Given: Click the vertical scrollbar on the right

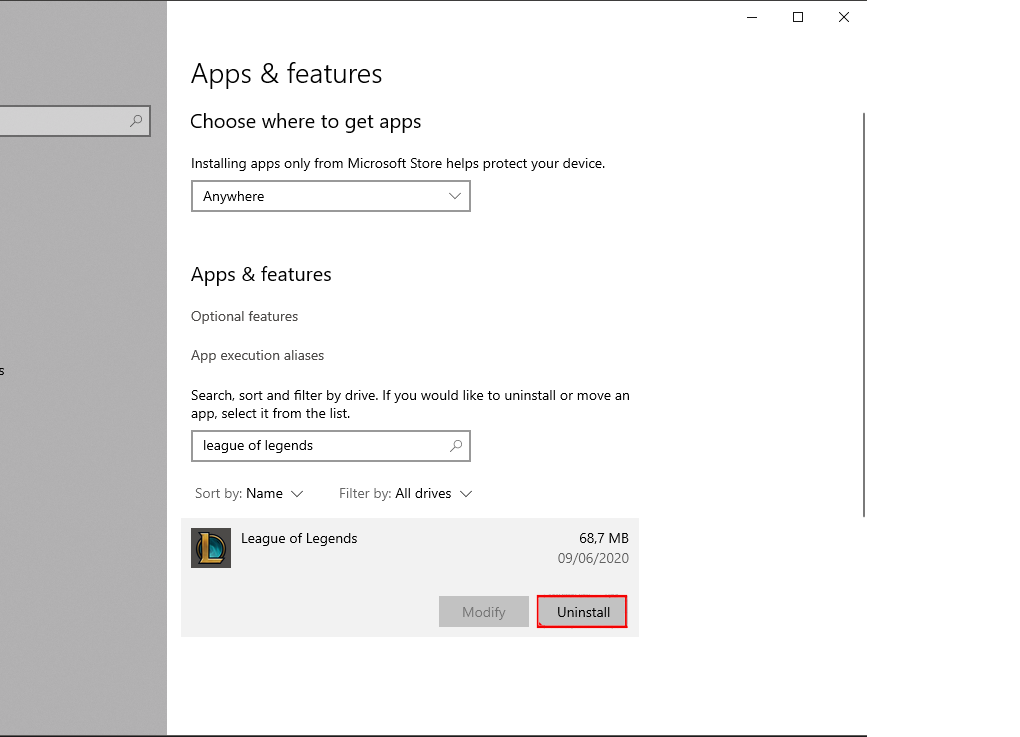Looking at the screenshot, I should click(x=864, y=315).
